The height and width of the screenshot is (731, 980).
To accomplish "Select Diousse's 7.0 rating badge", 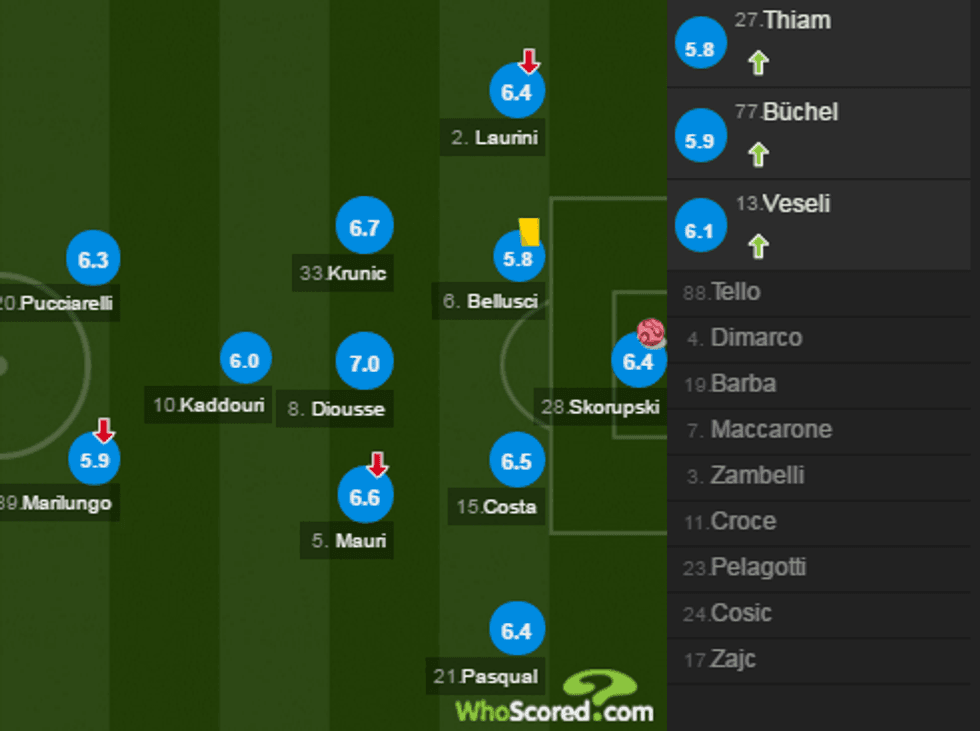I will [x=364, y=362].
